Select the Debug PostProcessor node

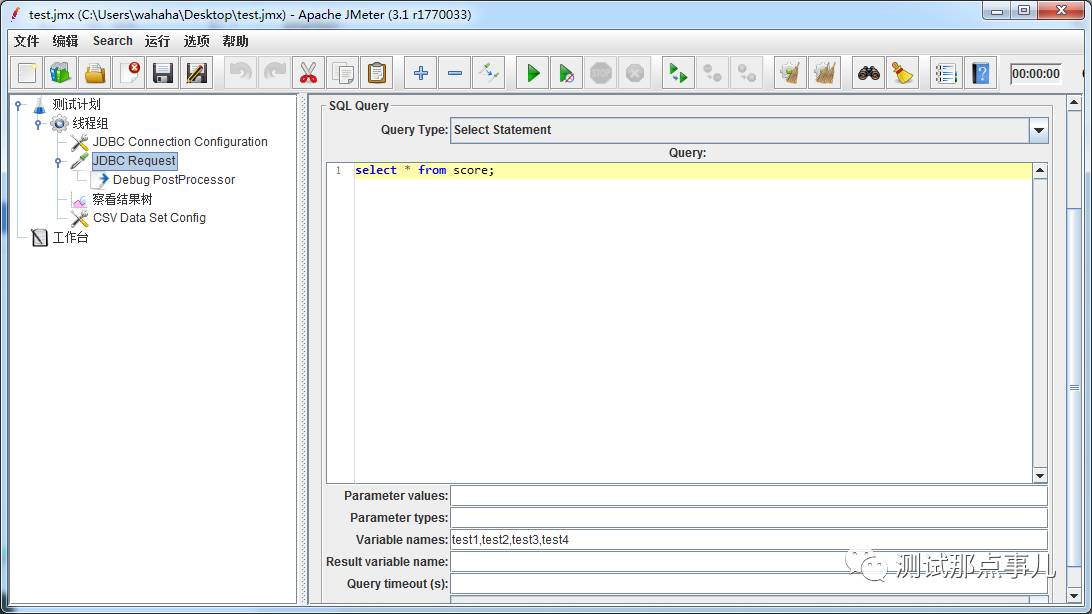(174, 180)
